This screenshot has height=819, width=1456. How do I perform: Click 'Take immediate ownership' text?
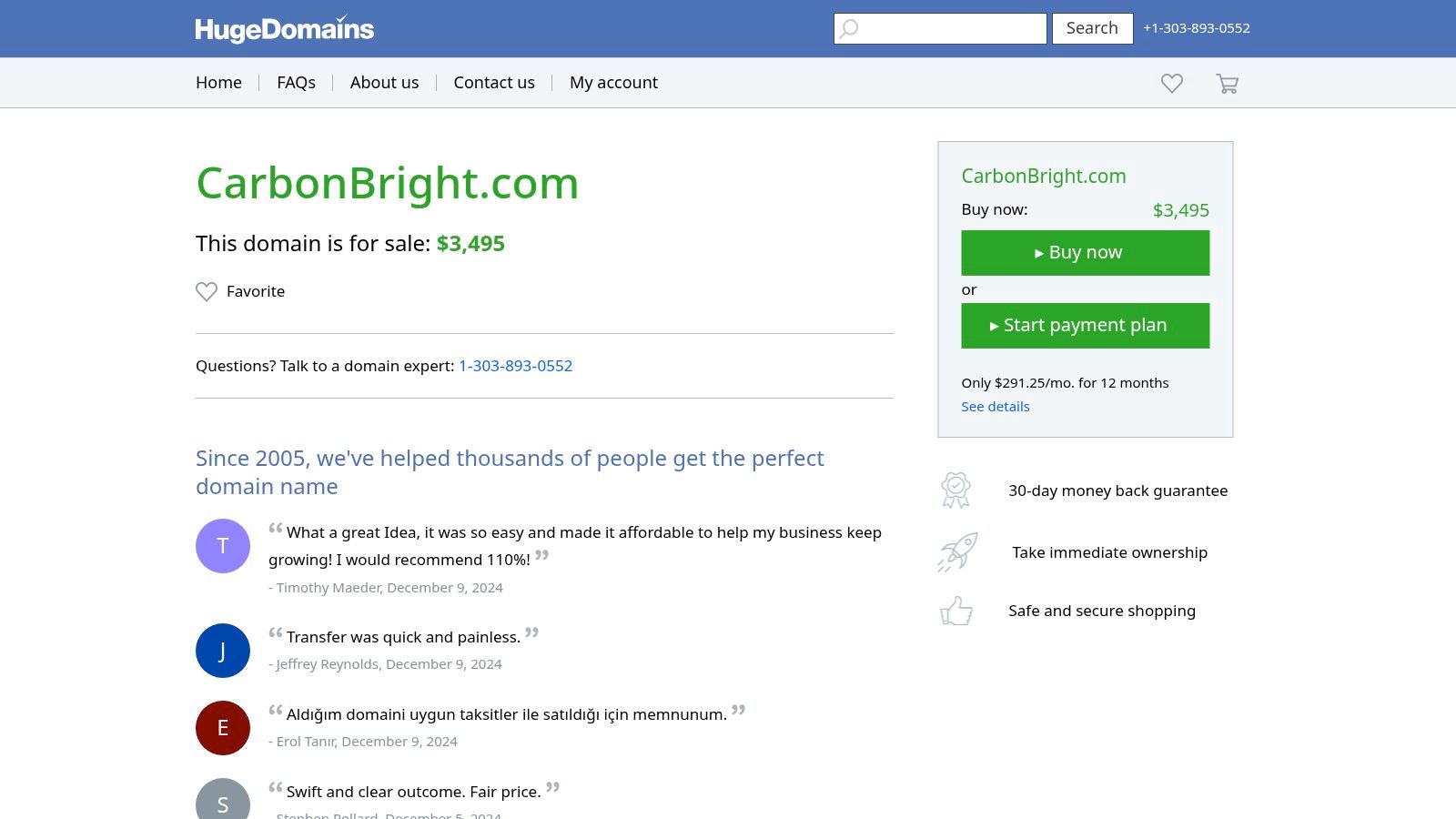point(1109,552)
